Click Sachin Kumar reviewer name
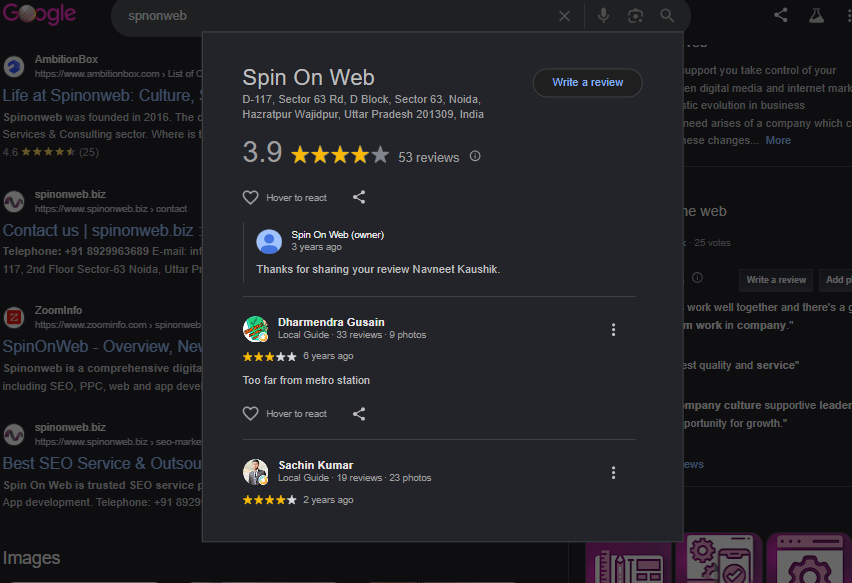Viewport: 852px width, 583px height. (x=316, y=465)
